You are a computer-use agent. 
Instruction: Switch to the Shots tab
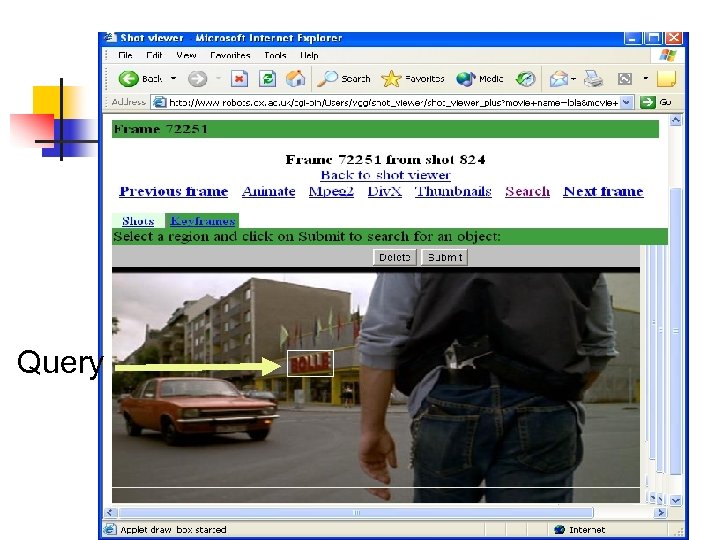click(x=138, y=221)
